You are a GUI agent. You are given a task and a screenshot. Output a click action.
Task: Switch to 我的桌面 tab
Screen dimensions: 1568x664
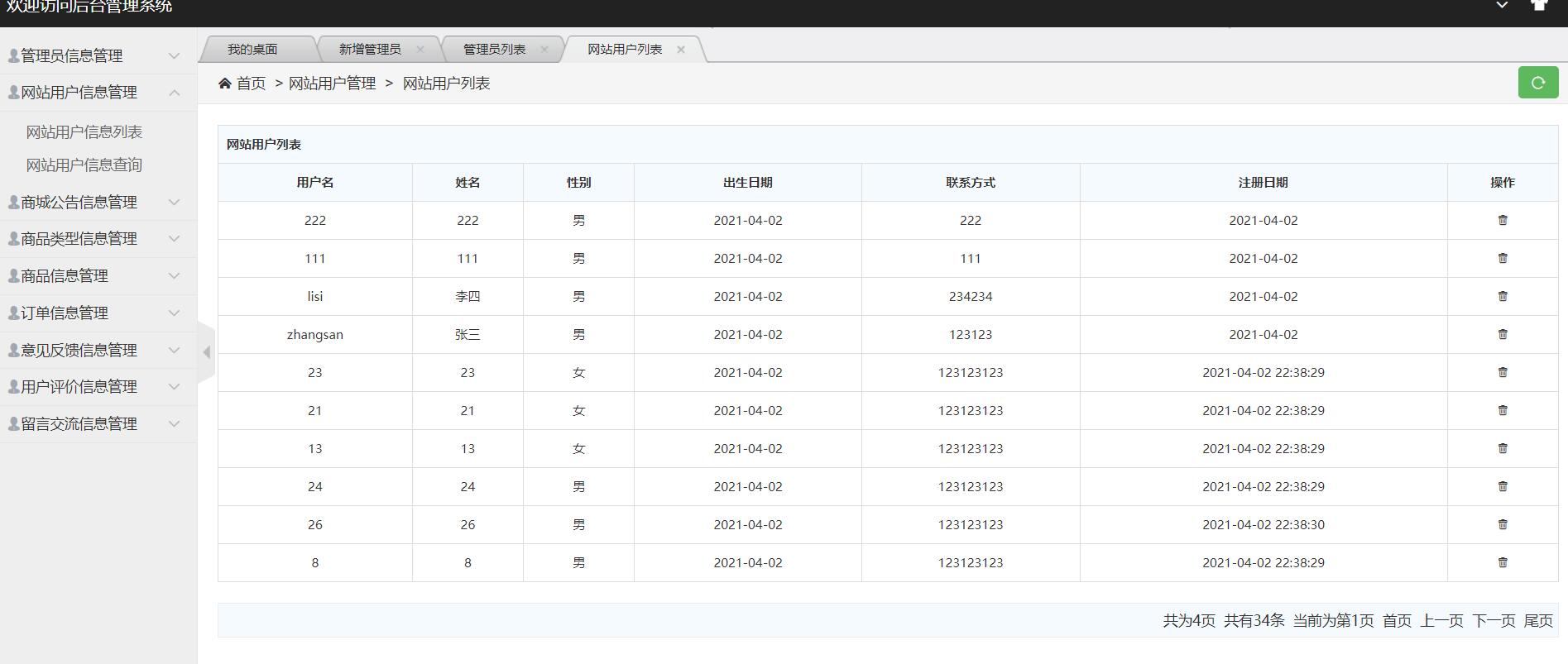(252, 50)
